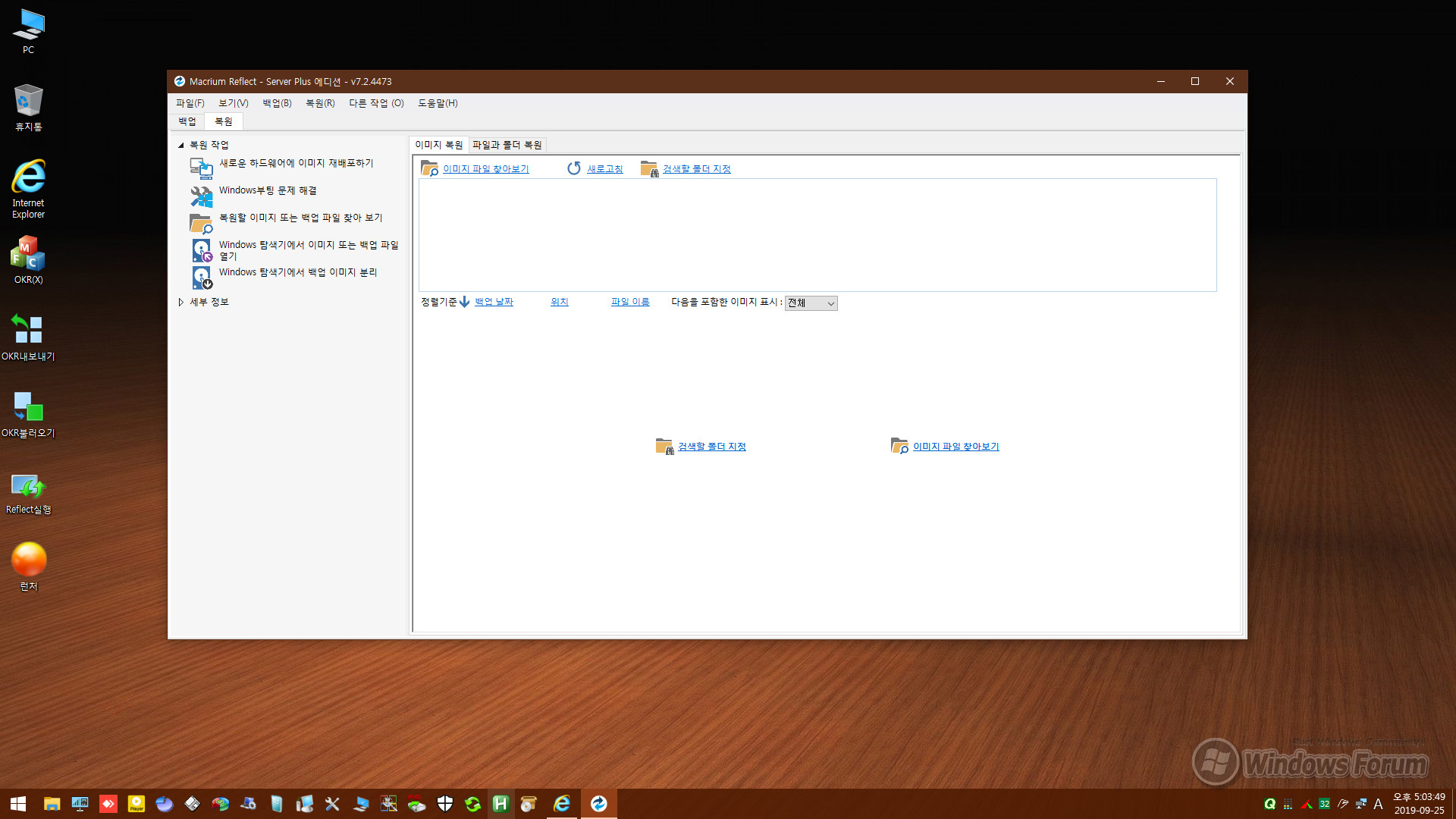Select the OKR불러오기 desktop icon
Screen dimensions: 1456x819
point(28,414)
